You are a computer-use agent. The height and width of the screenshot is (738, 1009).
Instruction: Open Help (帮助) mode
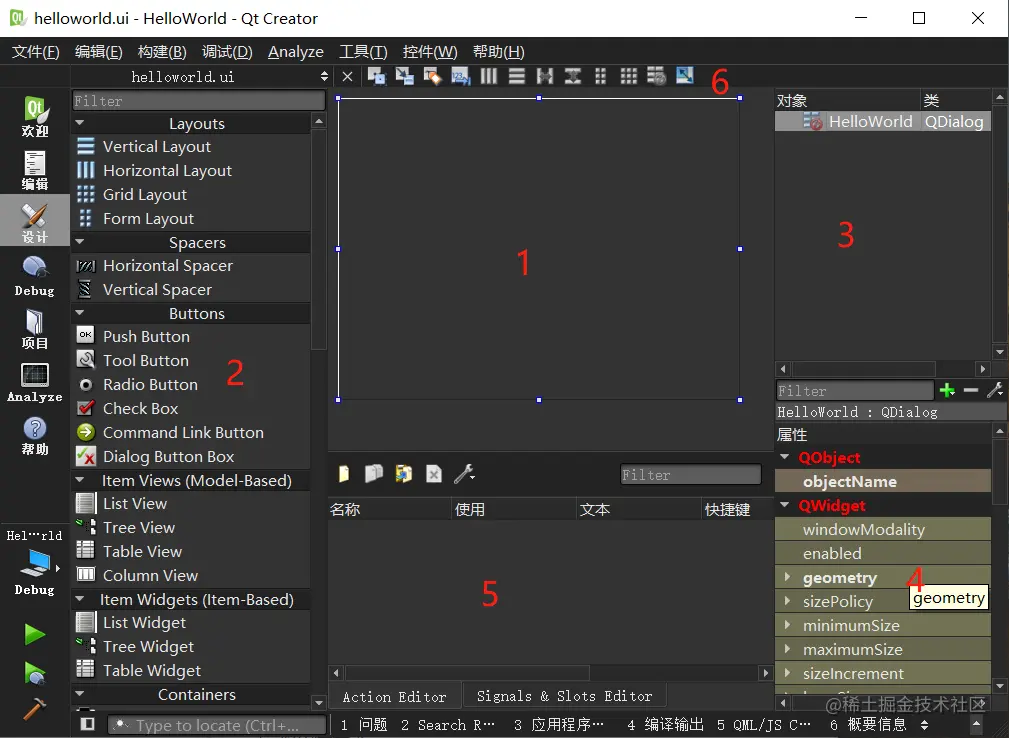[35, 436]
